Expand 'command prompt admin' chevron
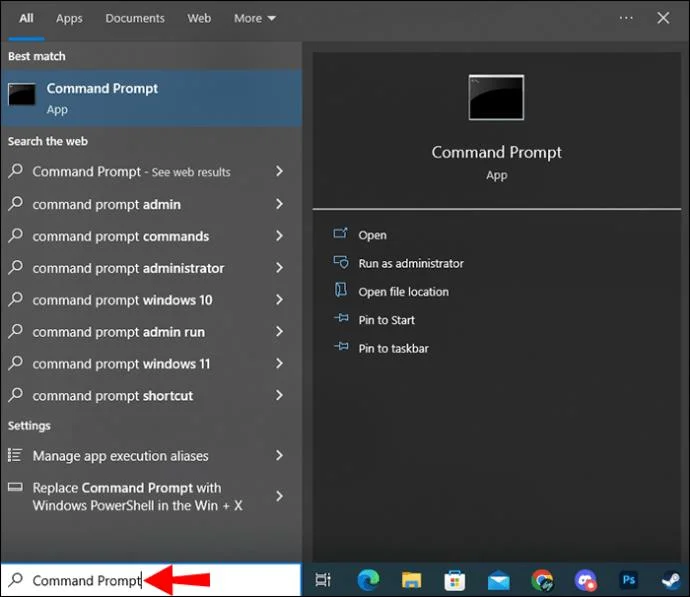 point(279,204)
